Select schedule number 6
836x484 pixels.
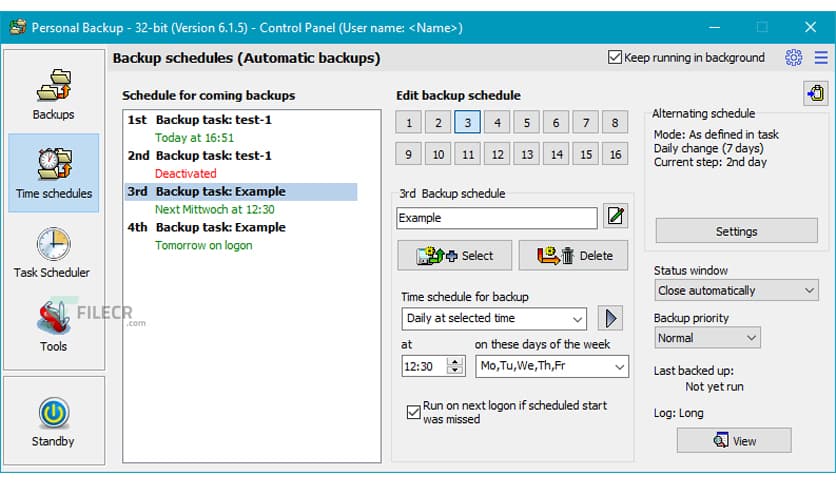(x=556, y=123)
